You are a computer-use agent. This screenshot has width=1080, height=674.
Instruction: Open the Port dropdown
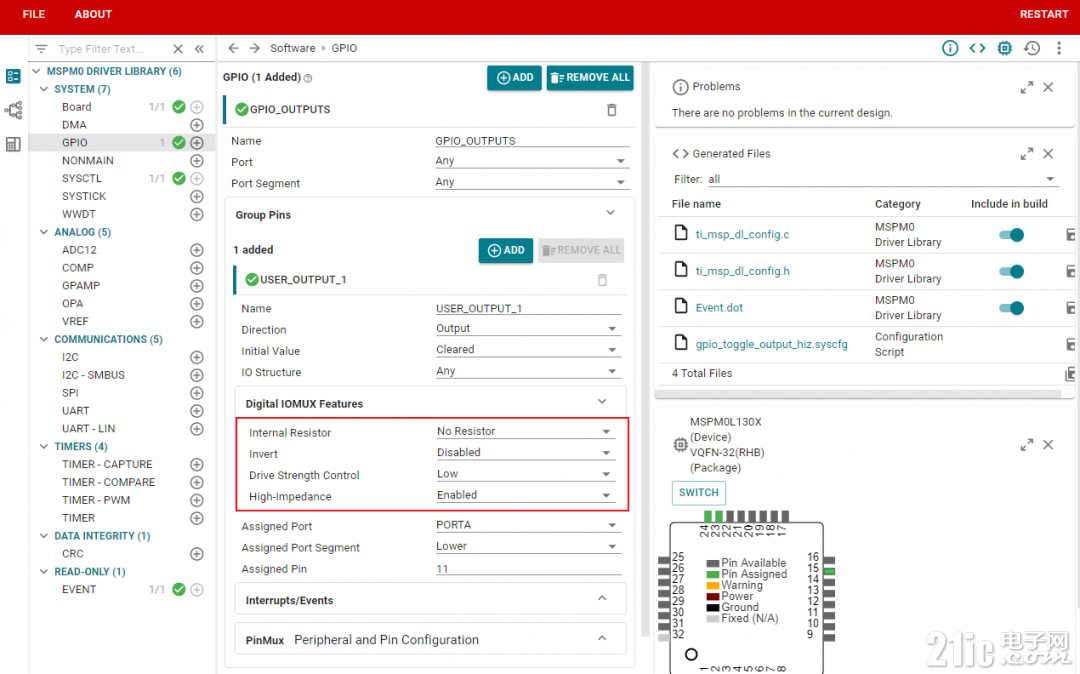coord(531,160)
